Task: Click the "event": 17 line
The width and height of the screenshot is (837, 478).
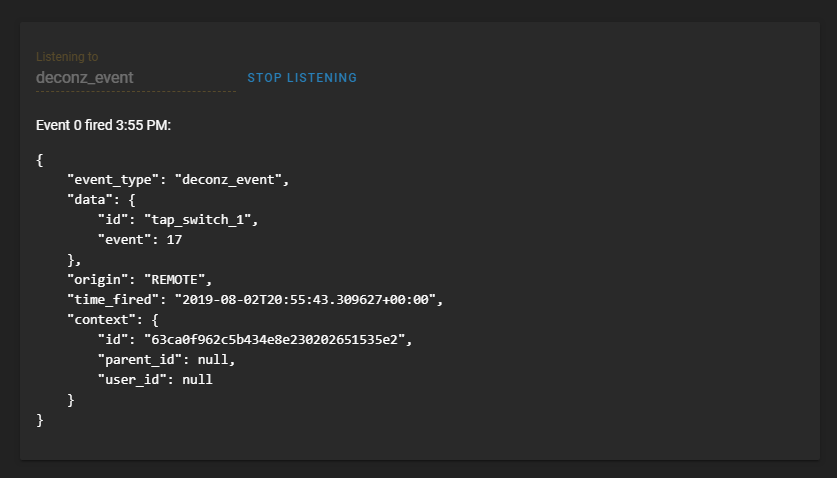Action: point(140,240)
